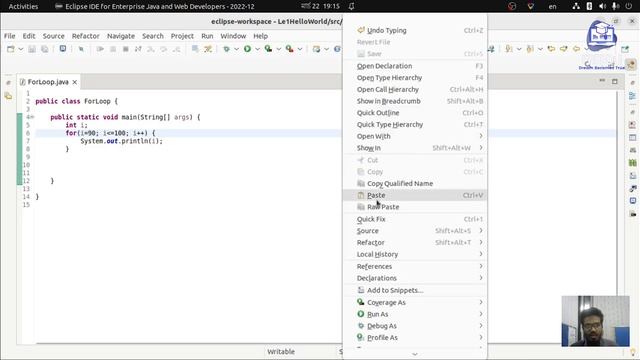Click the New Server toolbar icon
The image size is (640, 360).
pos(316,49)
